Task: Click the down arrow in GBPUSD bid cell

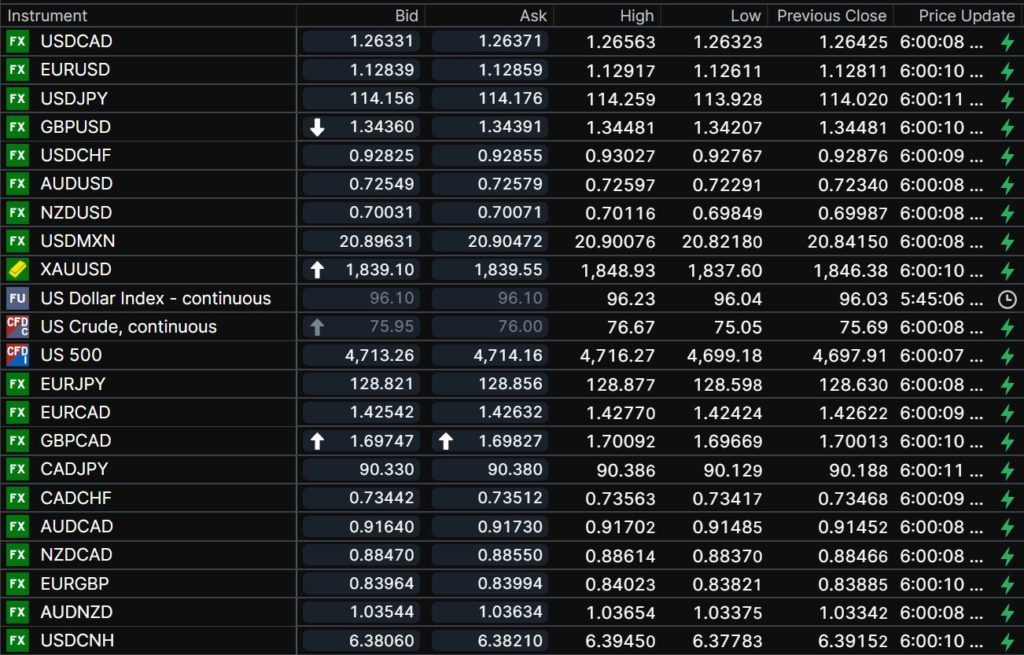Action: (317, 127)
